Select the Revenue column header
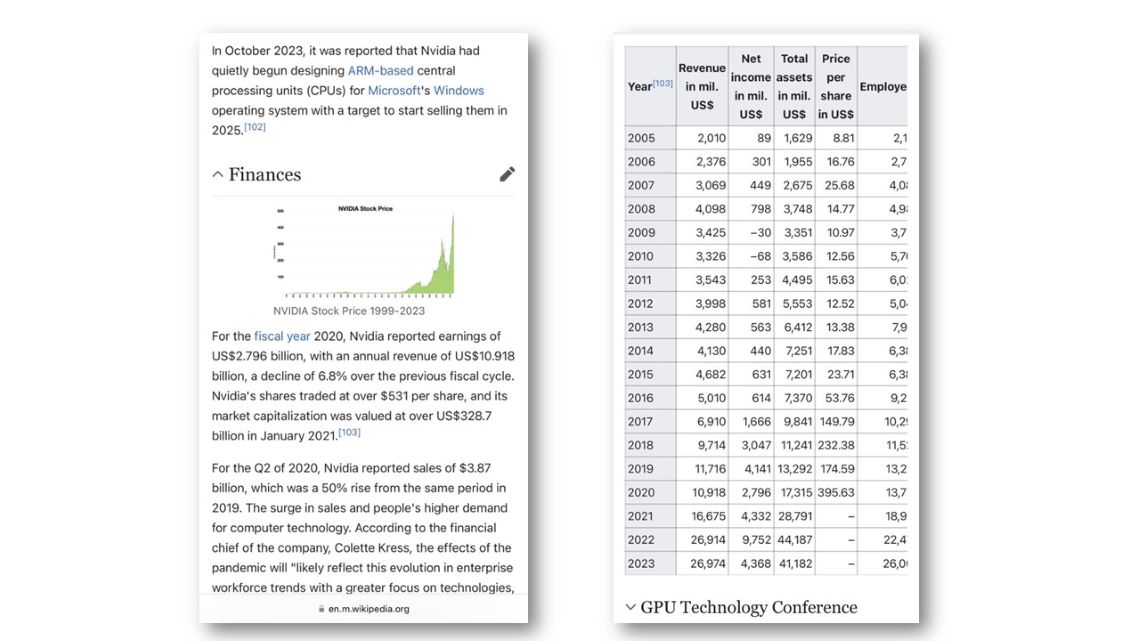Image resolution: width=1140 pixels, height=641 pixels. [x=702, y=86]
